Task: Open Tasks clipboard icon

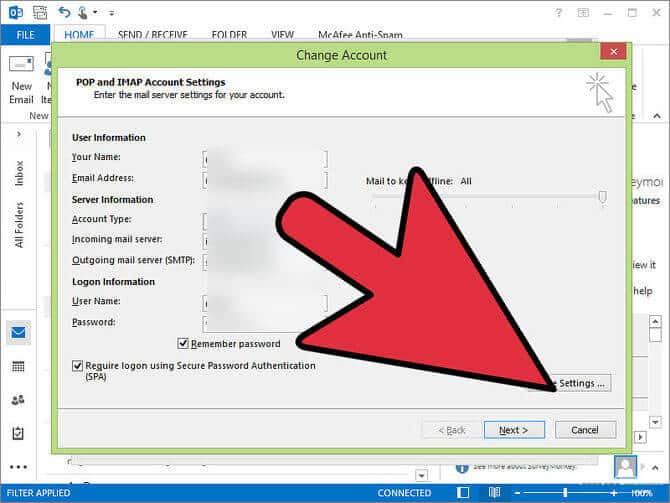Action: tap(19, 433)
